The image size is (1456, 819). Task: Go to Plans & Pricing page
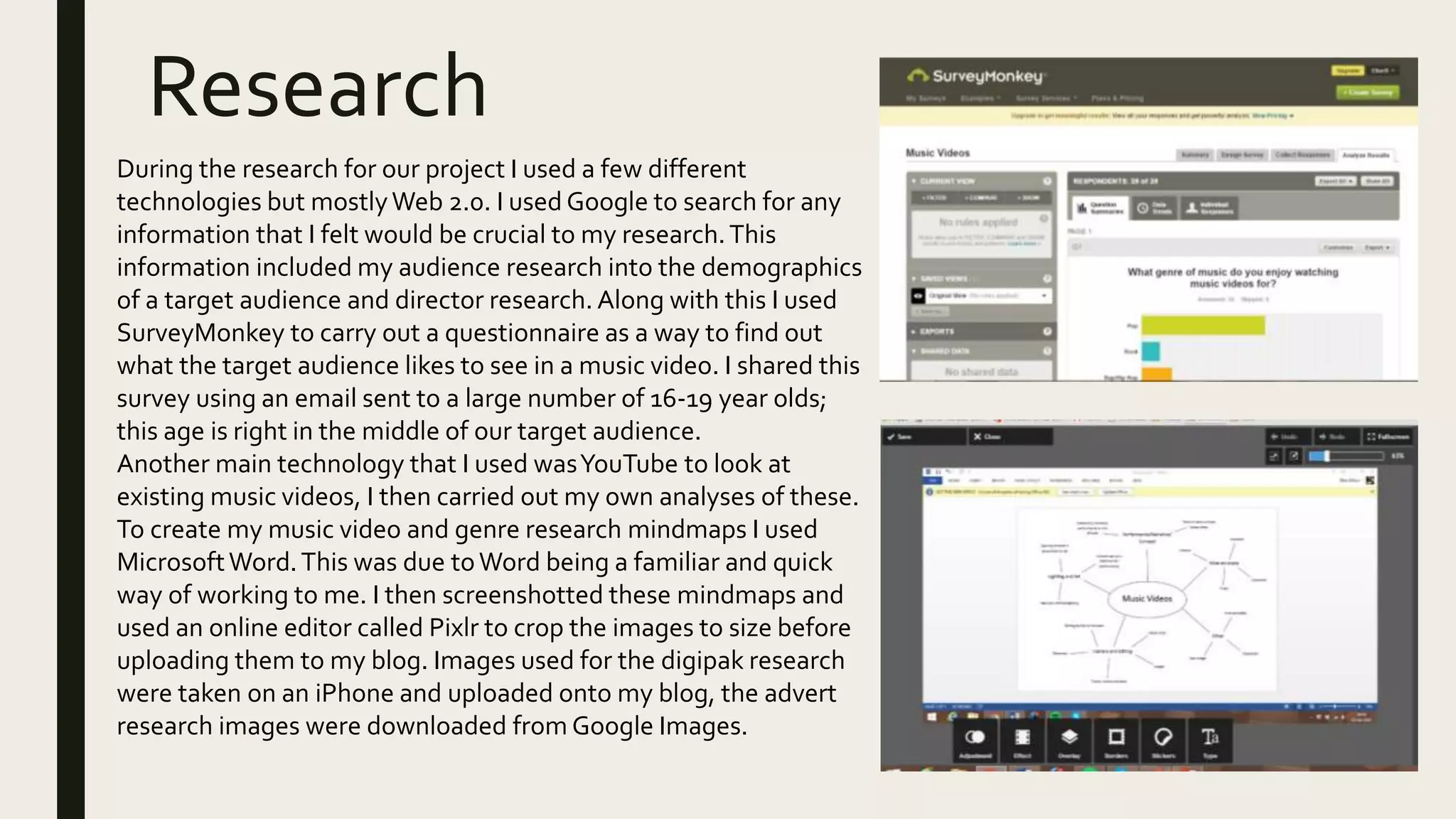coord(1118,98)
